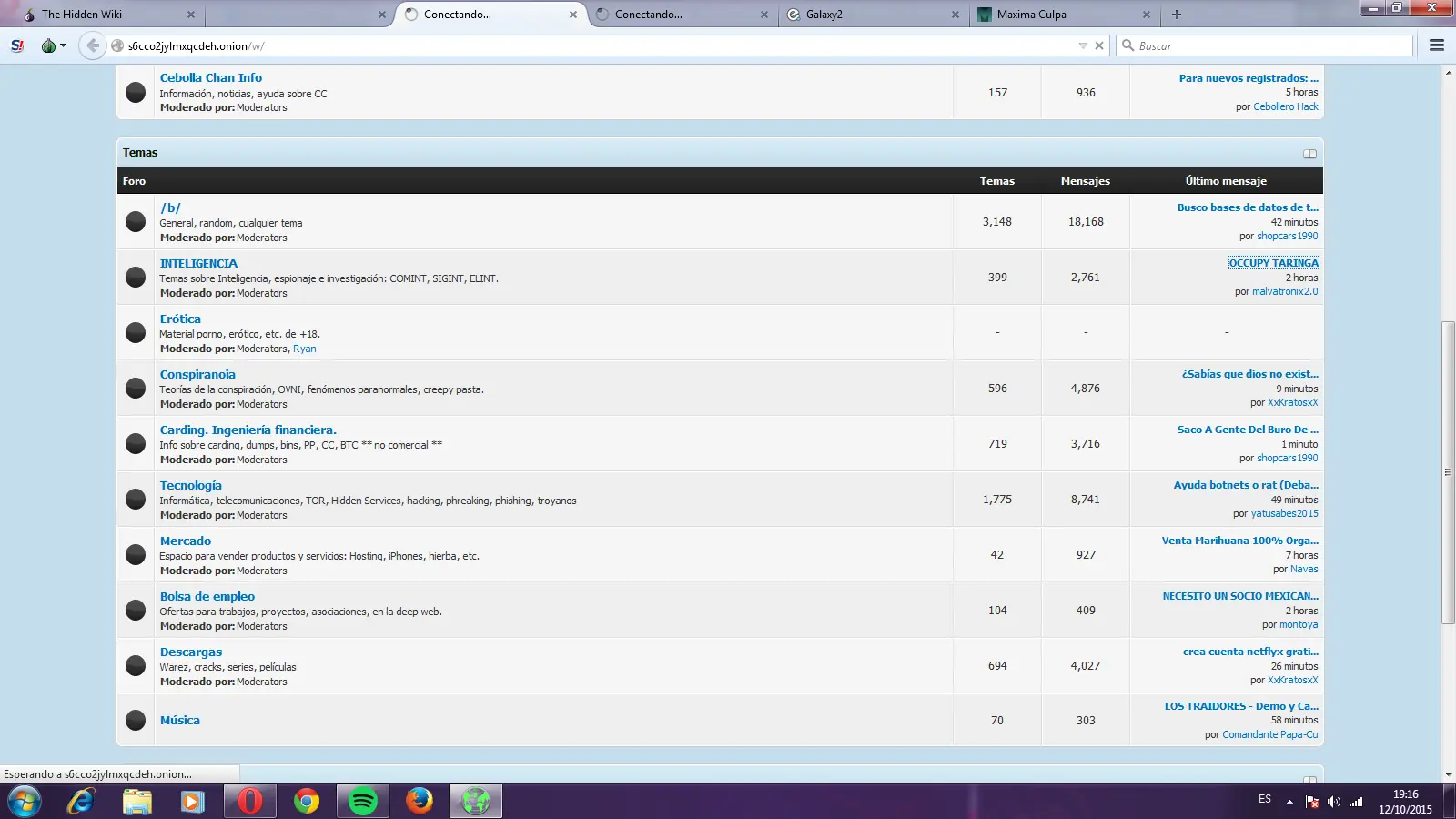1456x819 pixels.
Task: Show hidden system tray icons
Action: (1289, 802)
